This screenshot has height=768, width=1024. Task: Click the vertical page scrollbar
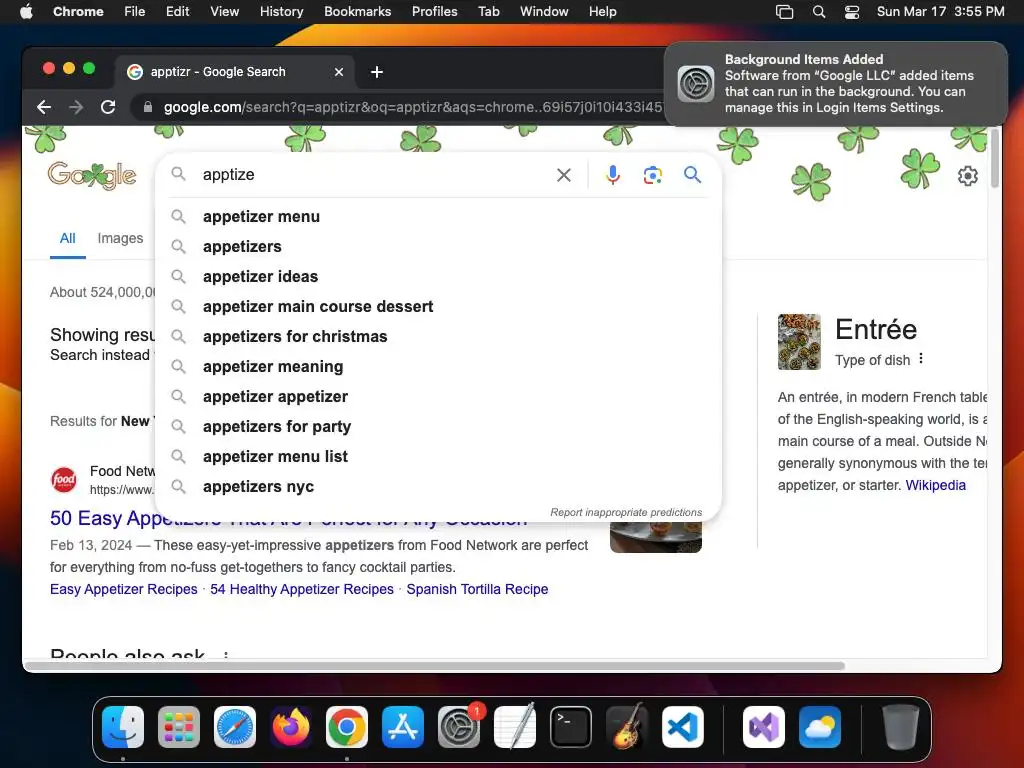(995, 158)
